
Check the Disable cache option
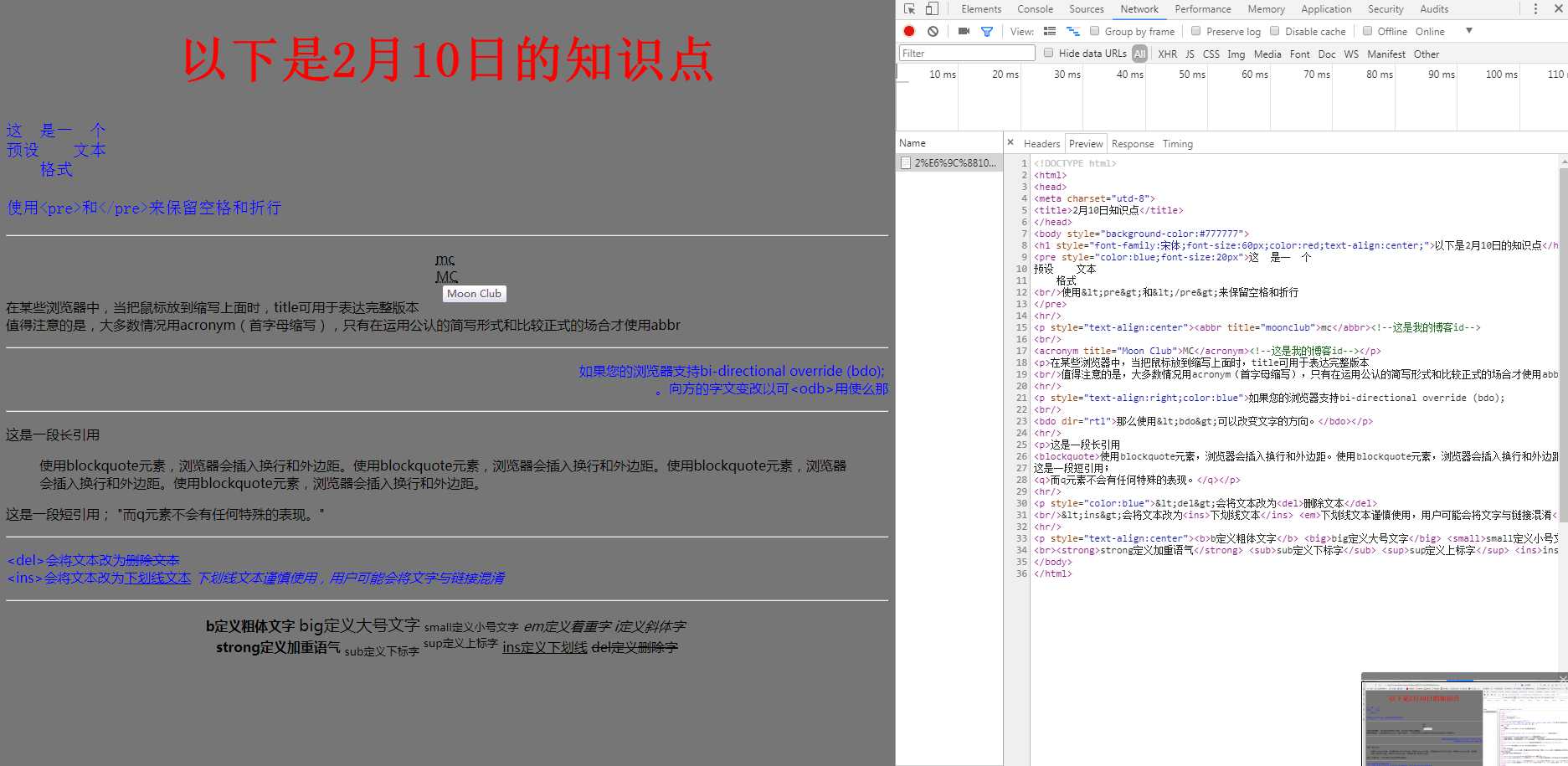click(1275, 31)
